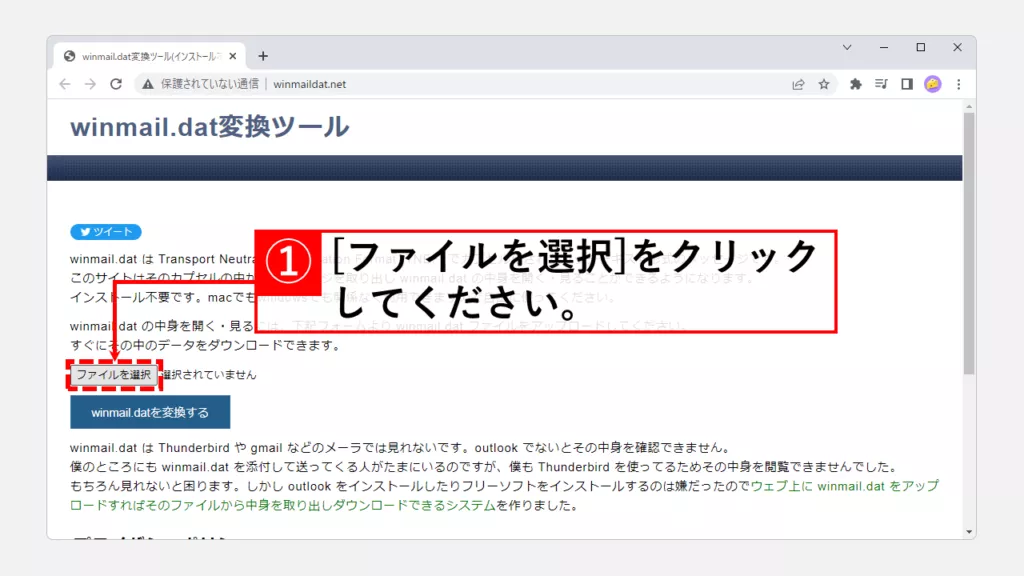Open the Extensions puzzle icon

856,84
